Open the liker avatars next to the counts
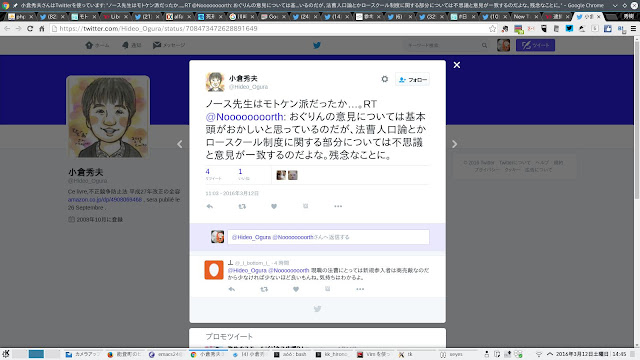This screenshot has width=640, height=360. (287, 175)
